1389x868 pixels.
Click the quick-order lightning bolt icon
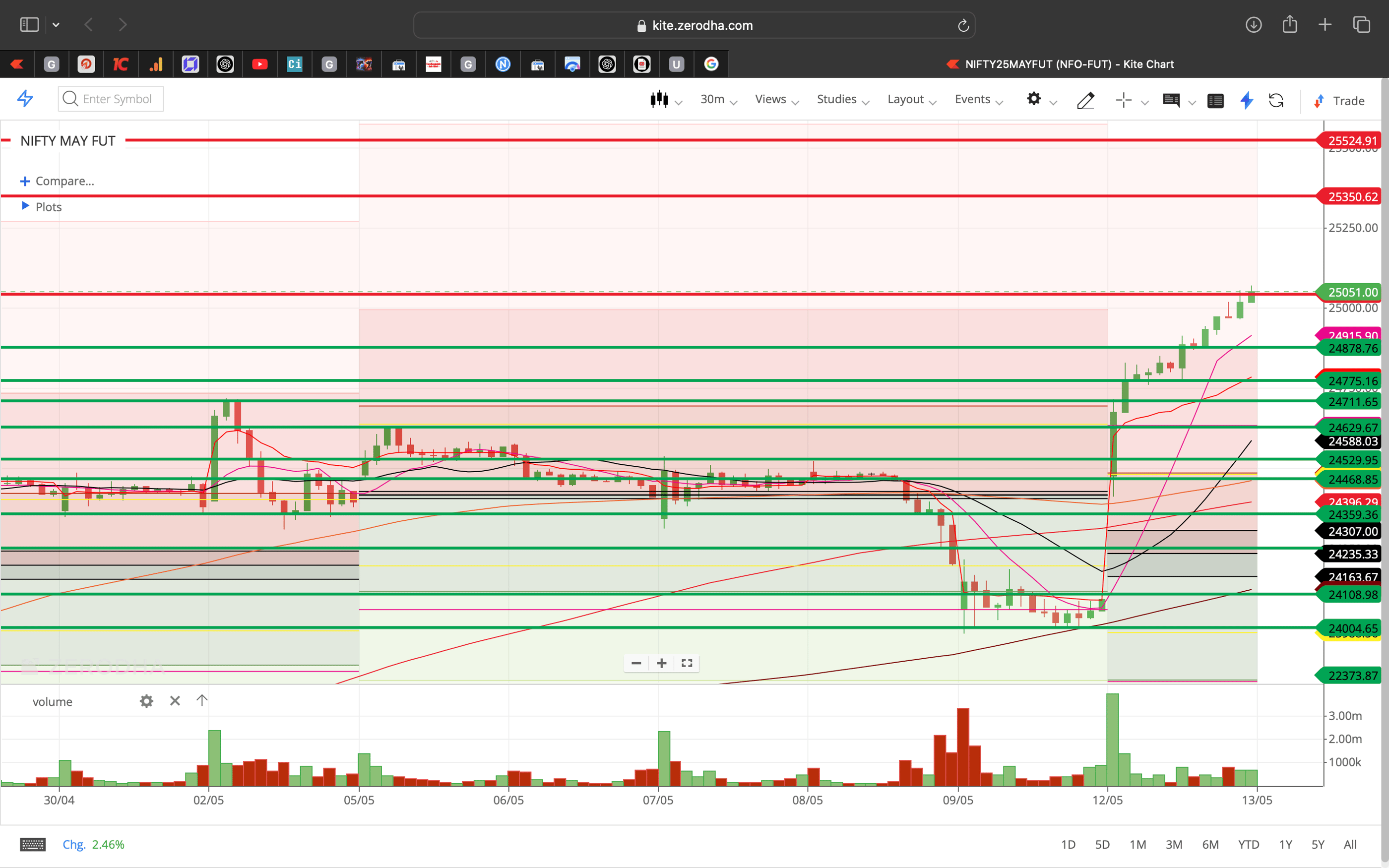tap(1246, 101)
